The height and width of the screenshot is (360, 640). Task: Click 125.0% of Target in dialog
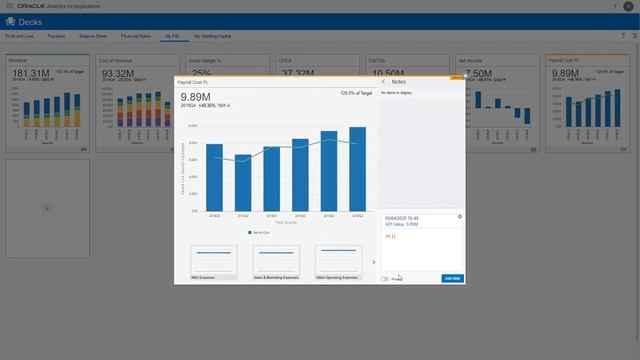pos(356,93)
